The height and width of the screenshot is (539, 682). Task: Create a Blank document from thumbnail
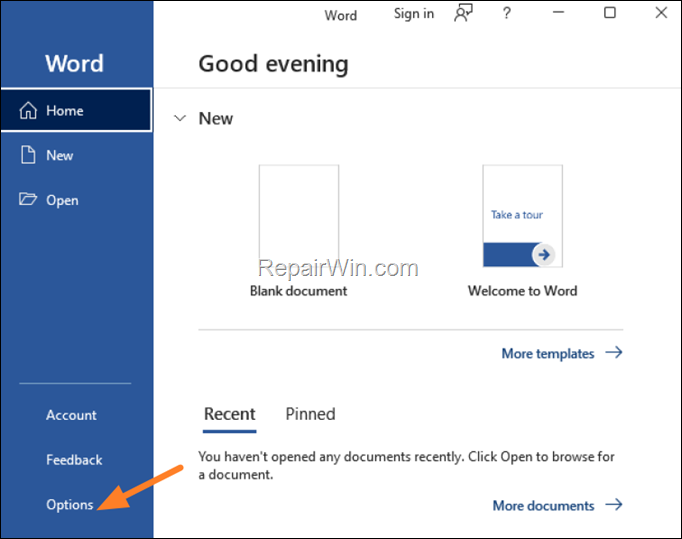(x=299, y=216)
